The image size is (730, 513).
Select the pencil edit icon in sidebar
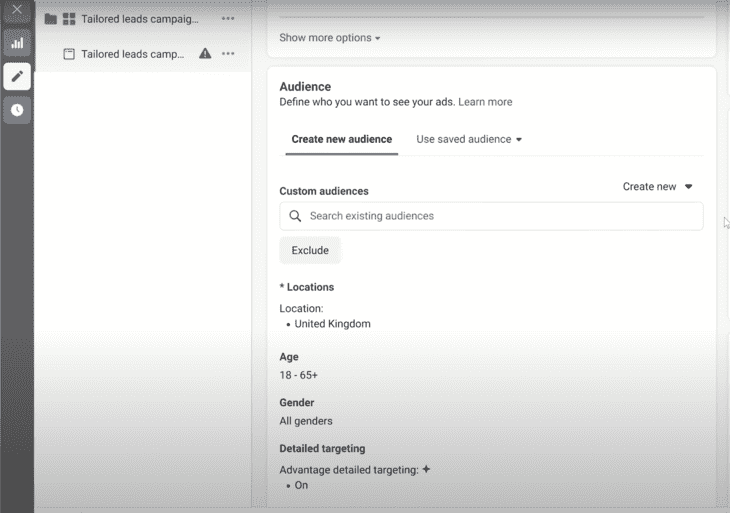tap(17, 76)
